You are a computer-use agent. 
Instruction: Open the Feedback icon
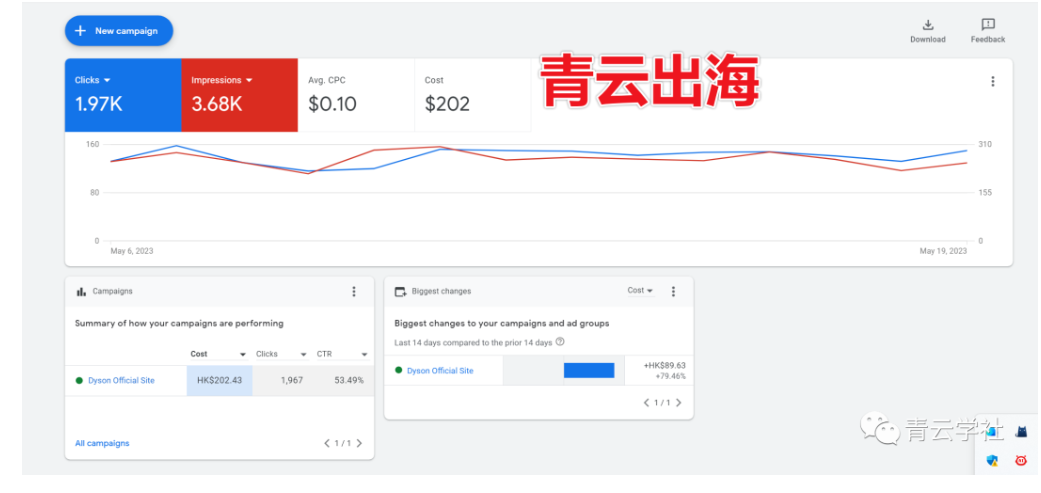click(x=988, y=25)
